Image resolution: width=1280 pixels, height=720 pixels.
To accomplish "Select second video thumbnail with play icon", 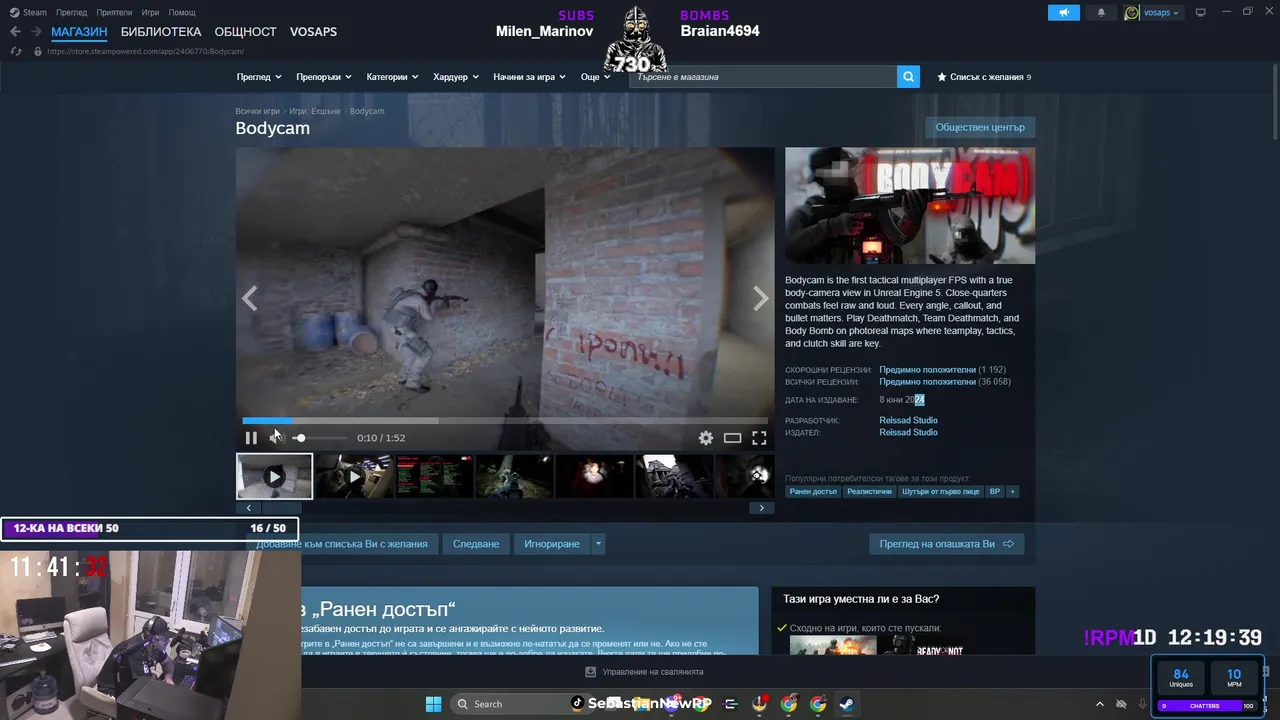I will 354,476.
